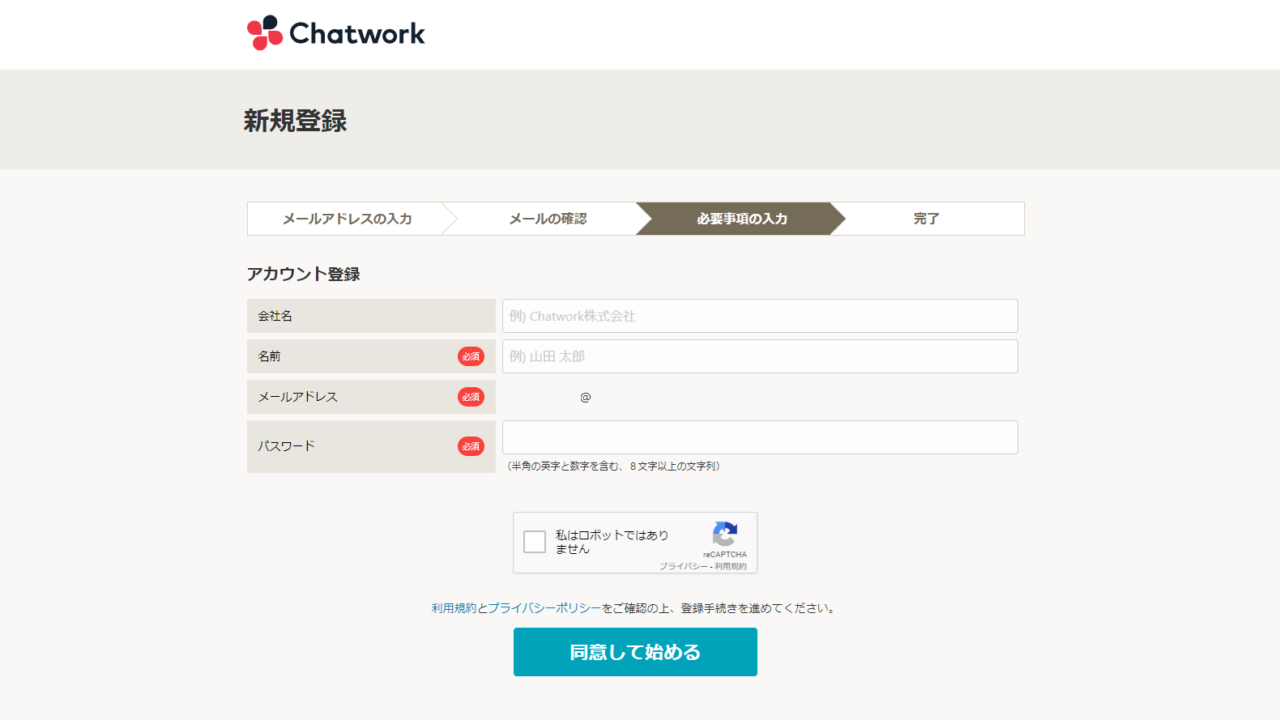Click the 必須 badge beside メールアドレス
Viewport: 1280px width, 720px height.
pos(471,397)
